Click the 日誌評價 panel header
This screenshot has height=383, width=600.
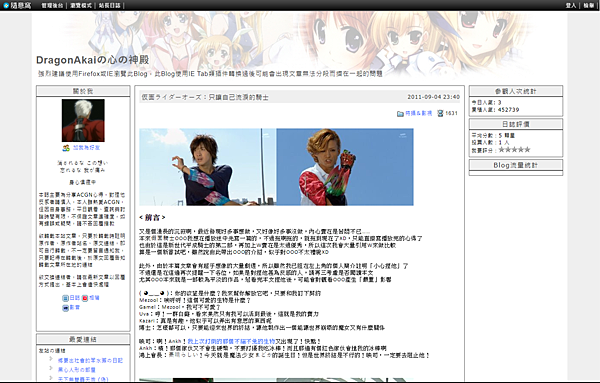(516, 124)
